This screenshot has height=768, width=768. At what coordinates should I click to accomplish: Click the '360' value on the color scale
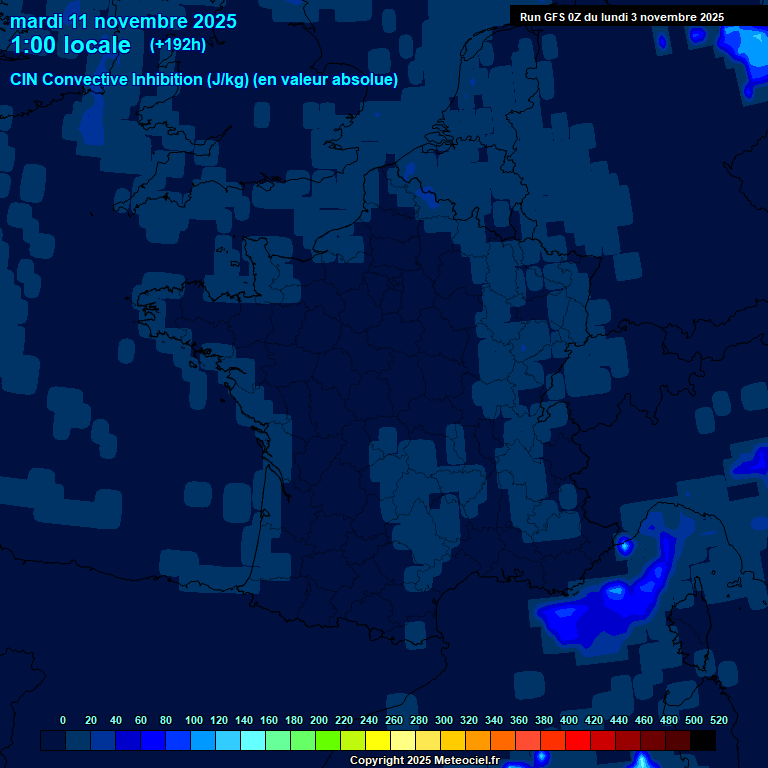click(519, 720)
